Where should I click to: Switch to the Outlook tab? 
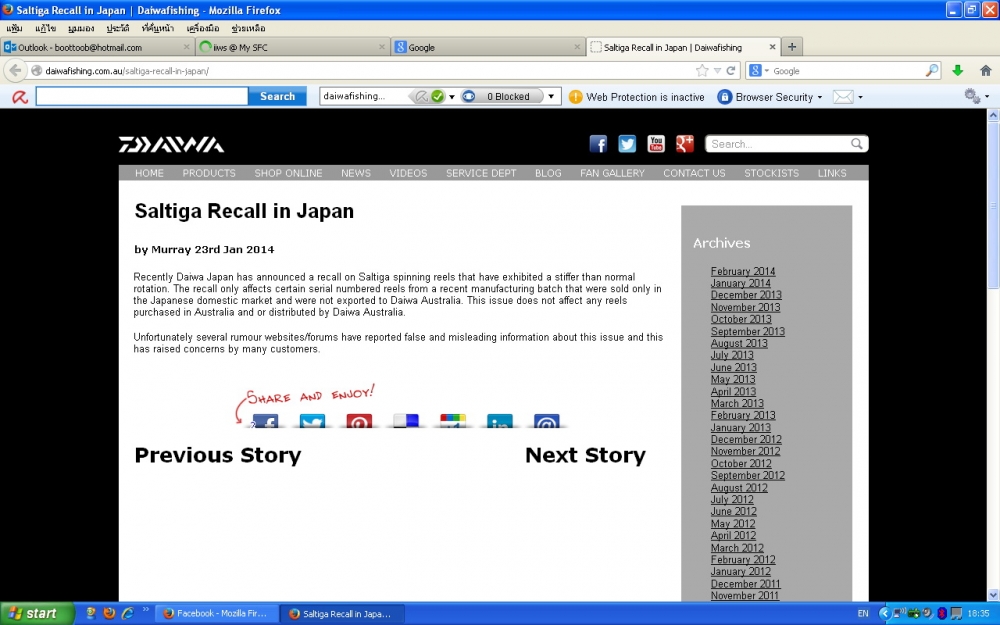coord(97,47)
